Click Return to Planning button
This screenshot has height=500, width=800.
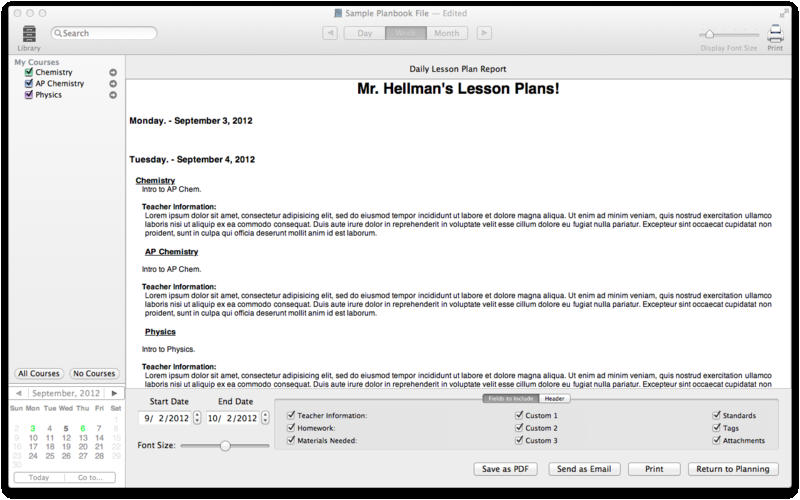click(x=733, y=469)
